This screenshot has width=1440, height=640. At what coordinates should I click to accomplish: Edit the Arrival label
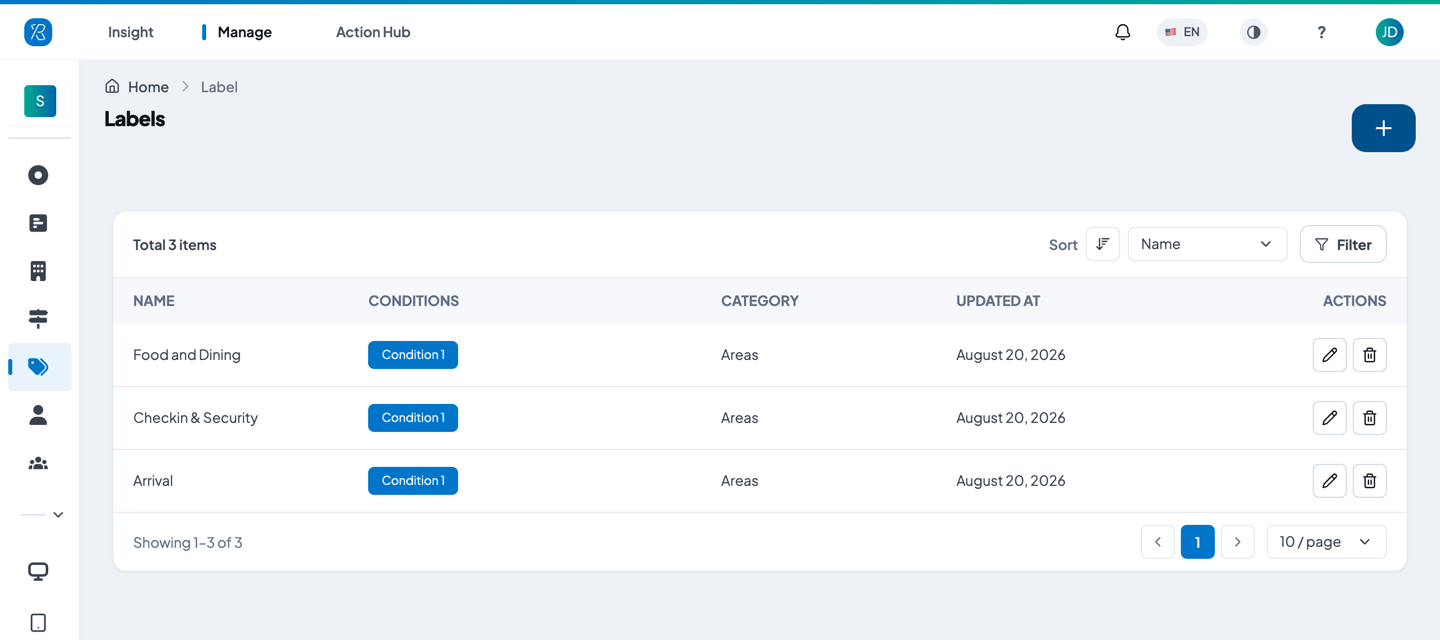tap(1329, 481)
